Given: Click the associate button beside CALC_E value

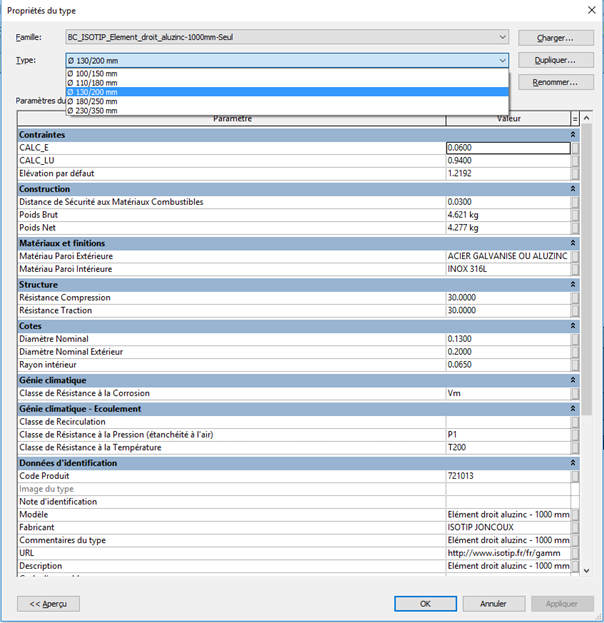Looking at the screenshot, I should point(575,148).
